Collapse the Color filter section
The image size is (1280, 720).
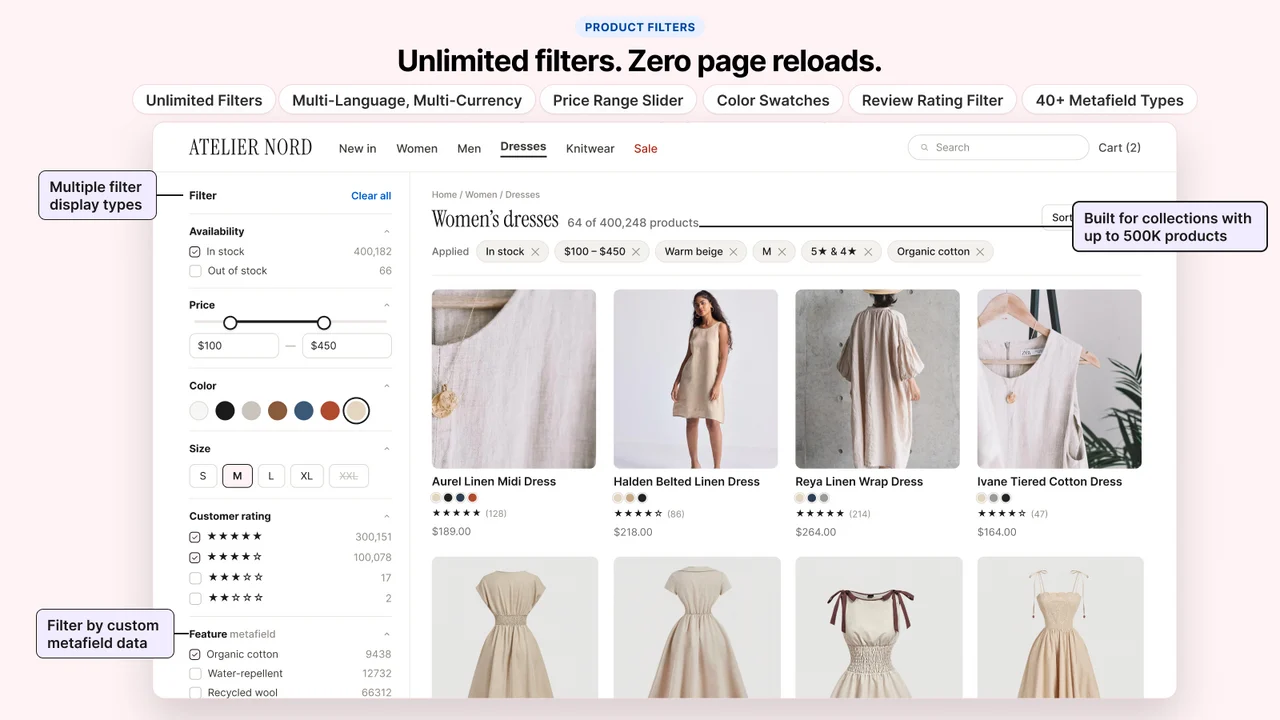[387, 386]
